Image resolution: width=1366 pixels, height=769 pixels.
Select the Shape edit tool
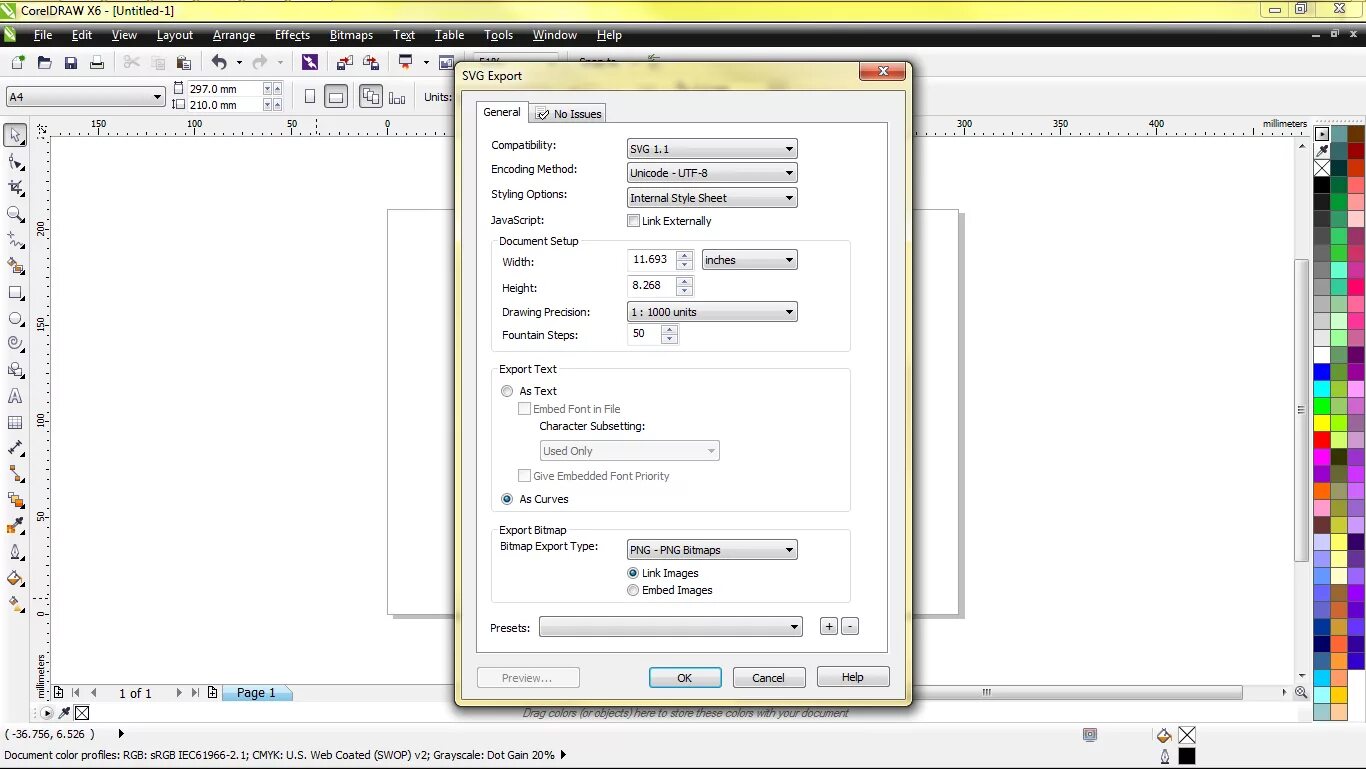pos(15,162)
